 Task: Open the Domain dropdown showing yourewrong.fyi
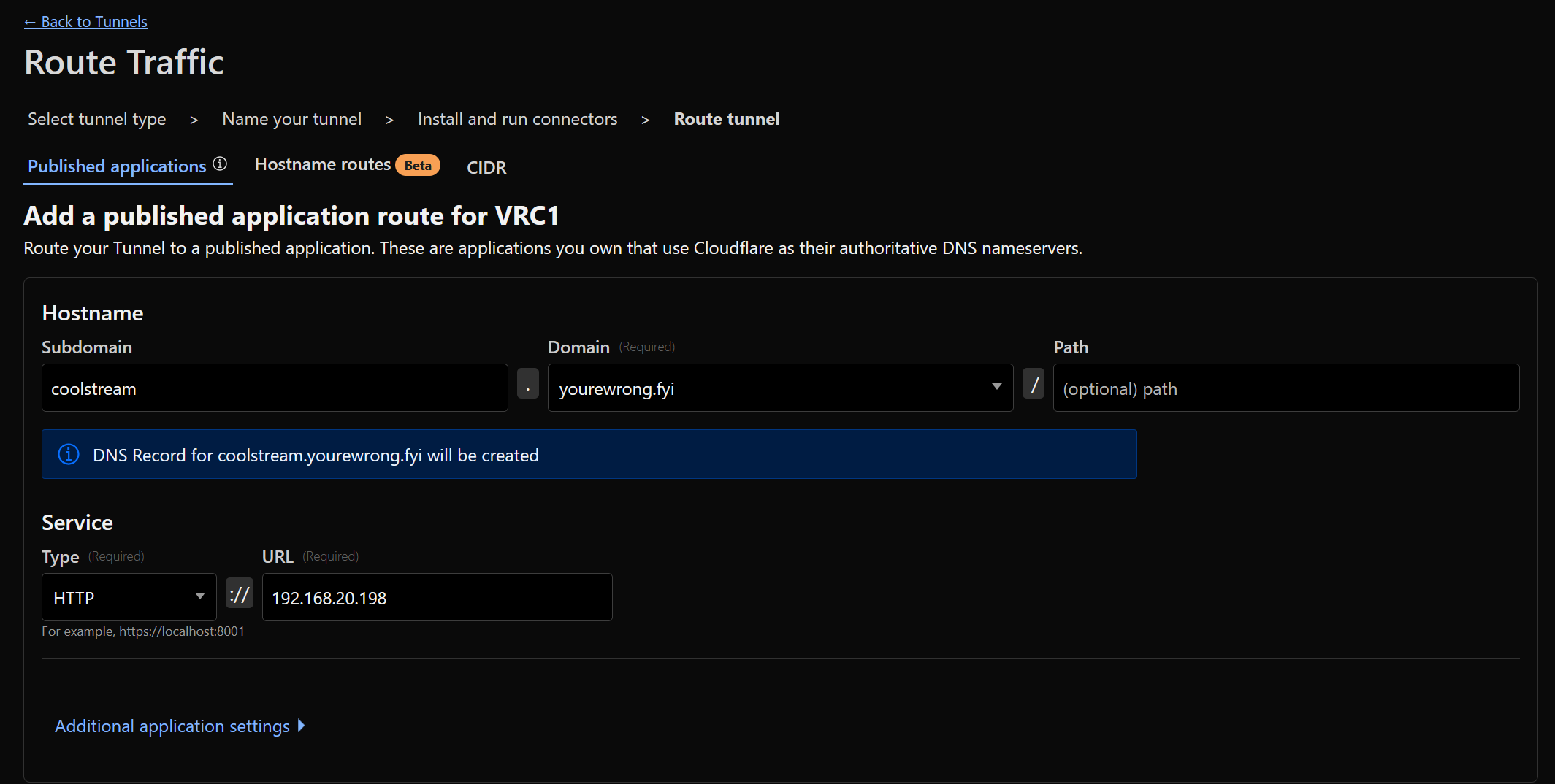tap(767, 388)
